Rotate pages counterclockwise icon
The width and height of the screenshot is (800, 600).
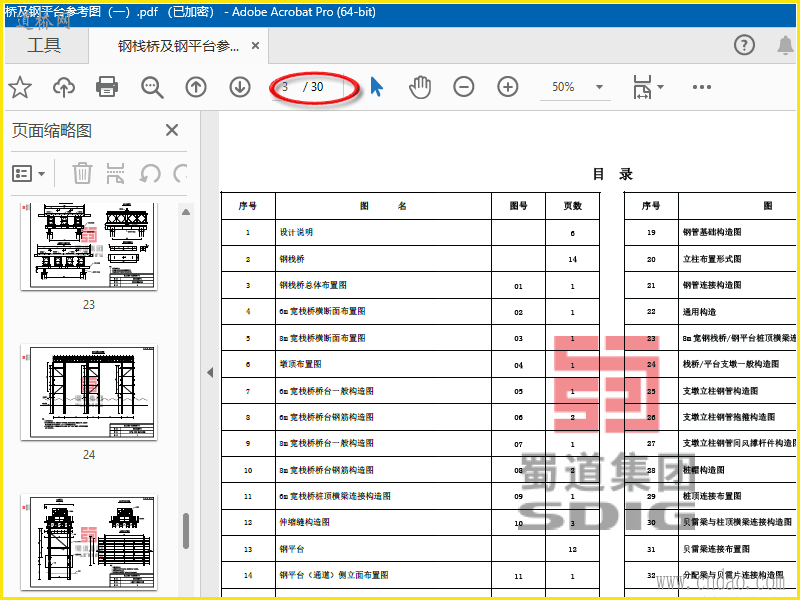pos(150,173)
